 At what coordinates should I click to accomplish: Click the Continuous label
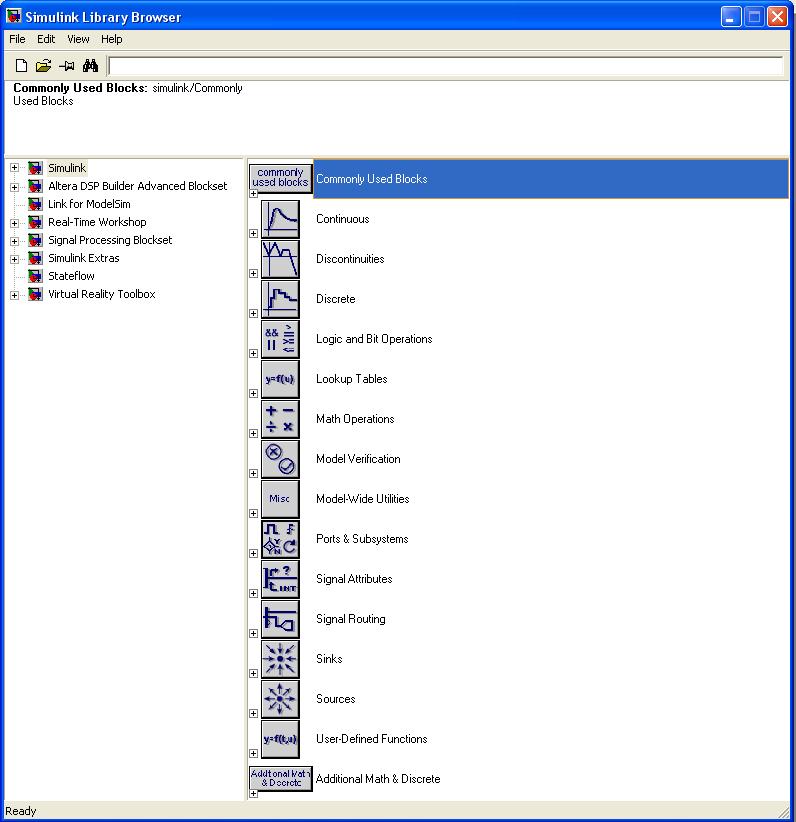pos(342,219)
